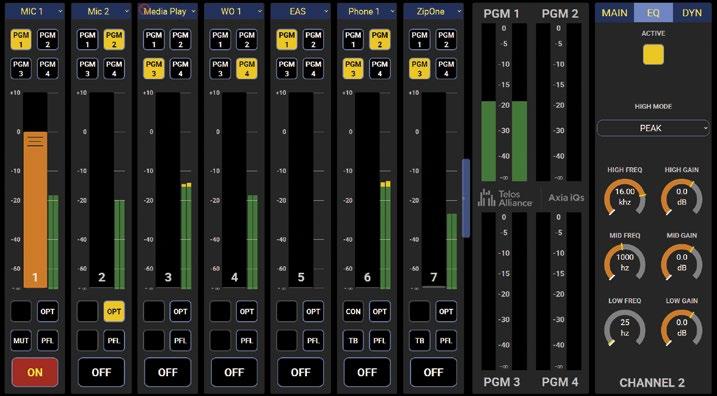Open the WO 1 source dropdown
The height and width of the screenshot is (396, 717).
tap(234, 11)
